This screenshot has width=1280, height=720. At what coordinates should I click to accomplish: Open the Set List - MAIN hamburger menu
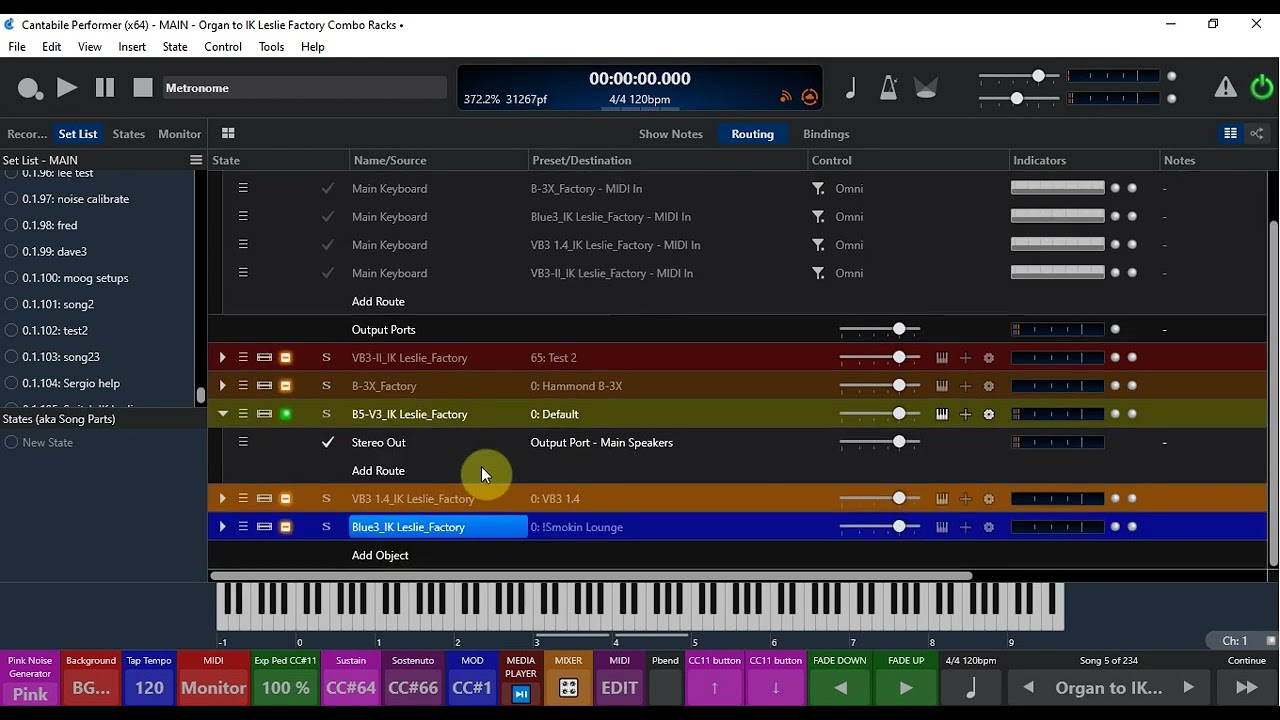click(196, 160)
